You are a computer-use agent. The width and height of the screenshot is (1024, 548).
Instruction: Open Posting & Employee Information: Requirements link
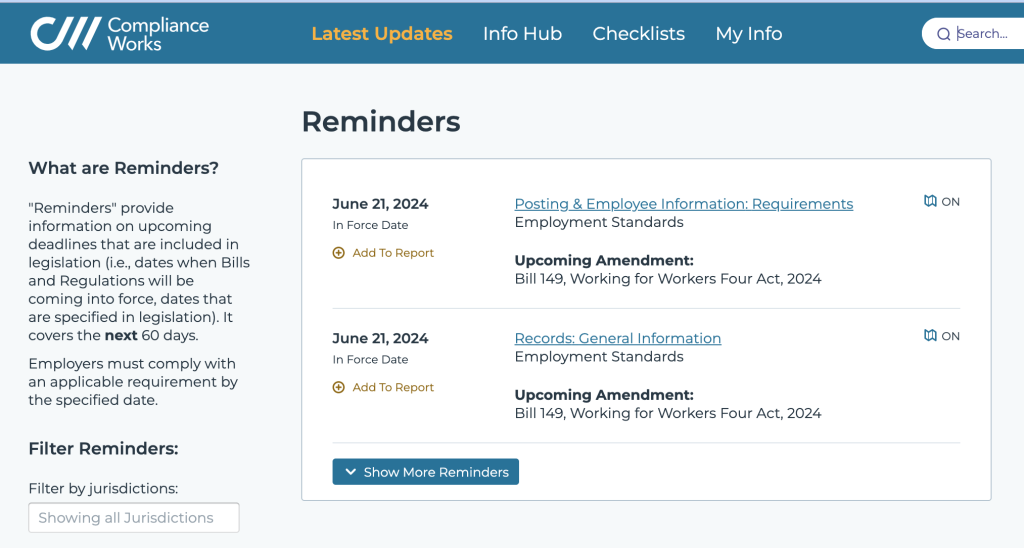(x=683, y=204)
